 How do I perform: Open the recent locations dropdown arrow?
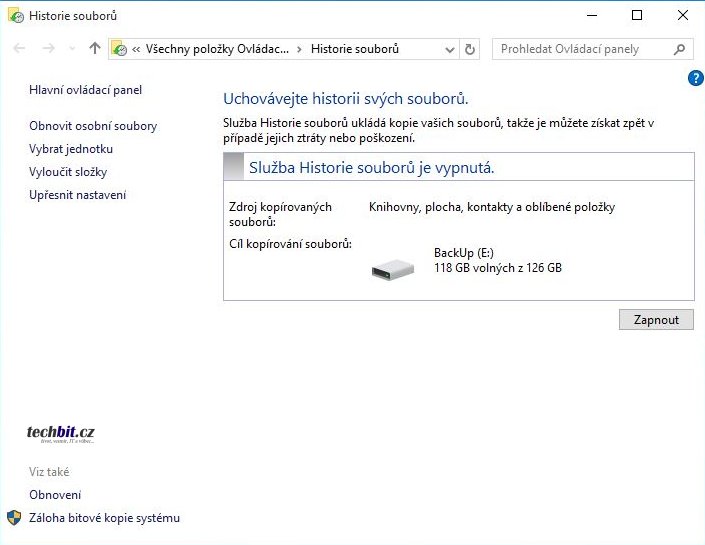coord(72,49)
